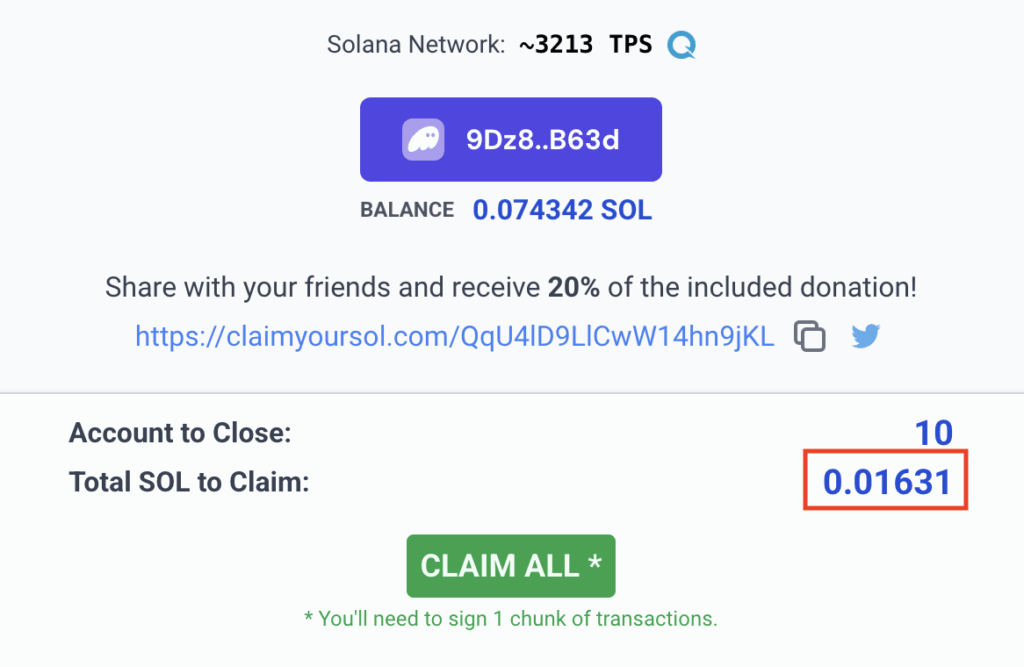Share the referral via the Twitter bird icon
The width and height of the screenshot is (1024, 667).
pos(865,337)
